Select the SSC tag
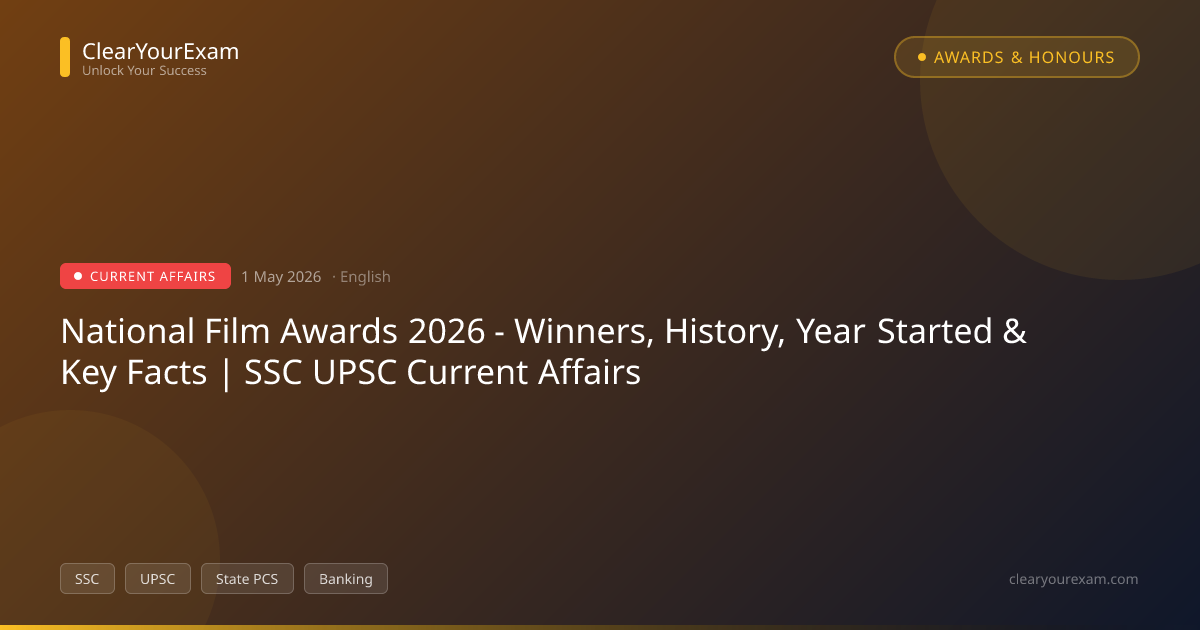Image resolution: width=1200 pixels, height=630 pixels. point(87,578)
